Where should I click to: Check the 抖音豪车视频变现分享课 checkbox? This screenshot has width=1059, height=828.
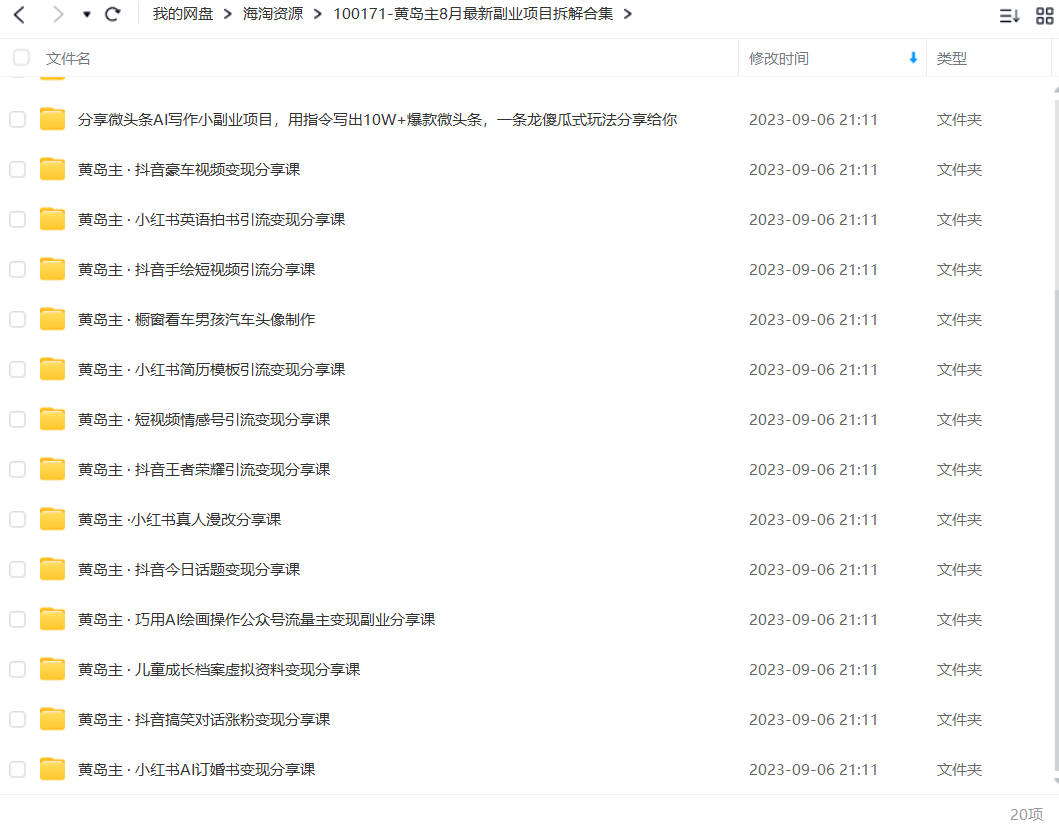[x=18, y=170]
